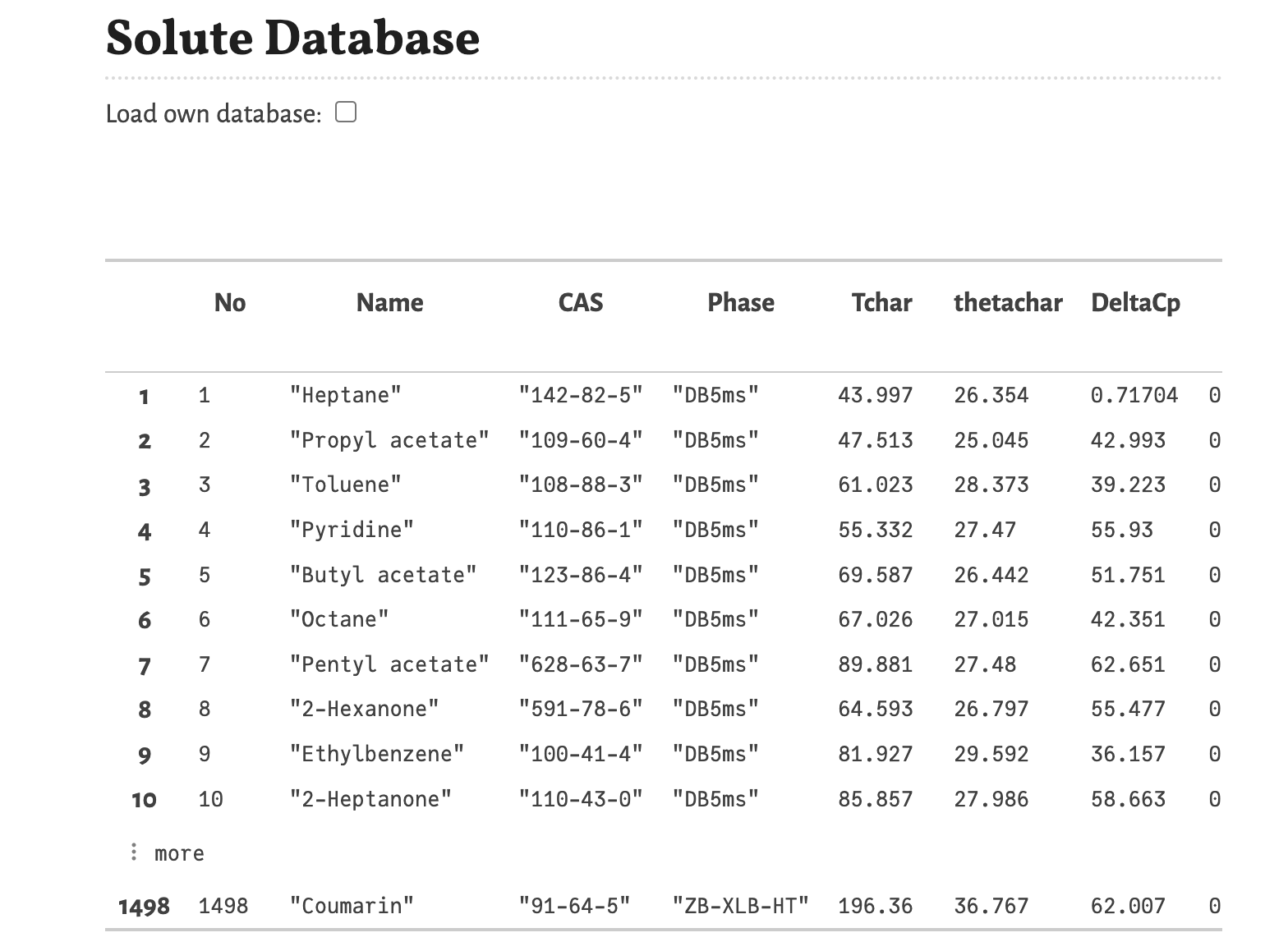1288x951 pixels.
Task: Click the "Toluene" row entry
Action: (346, 485)
